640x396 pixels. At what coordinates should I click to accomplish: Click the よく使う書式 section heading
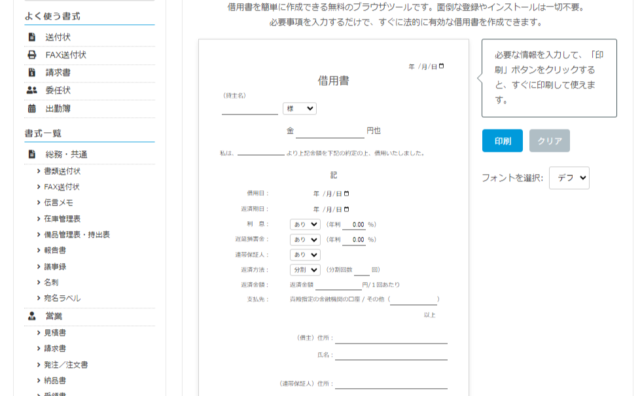[x=52, y=16]
